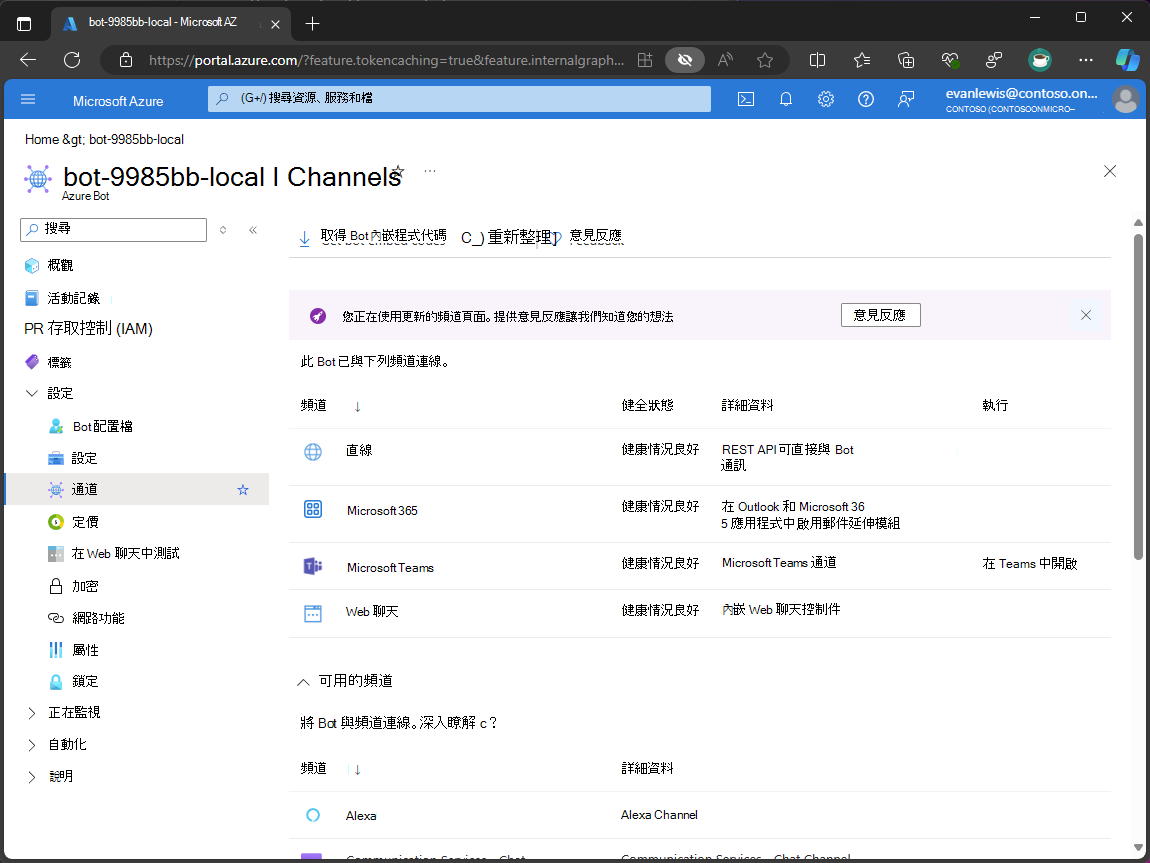
Task: Open 在 Web 聊天中測試 sidebar item
Action: [x=125, y=554]
